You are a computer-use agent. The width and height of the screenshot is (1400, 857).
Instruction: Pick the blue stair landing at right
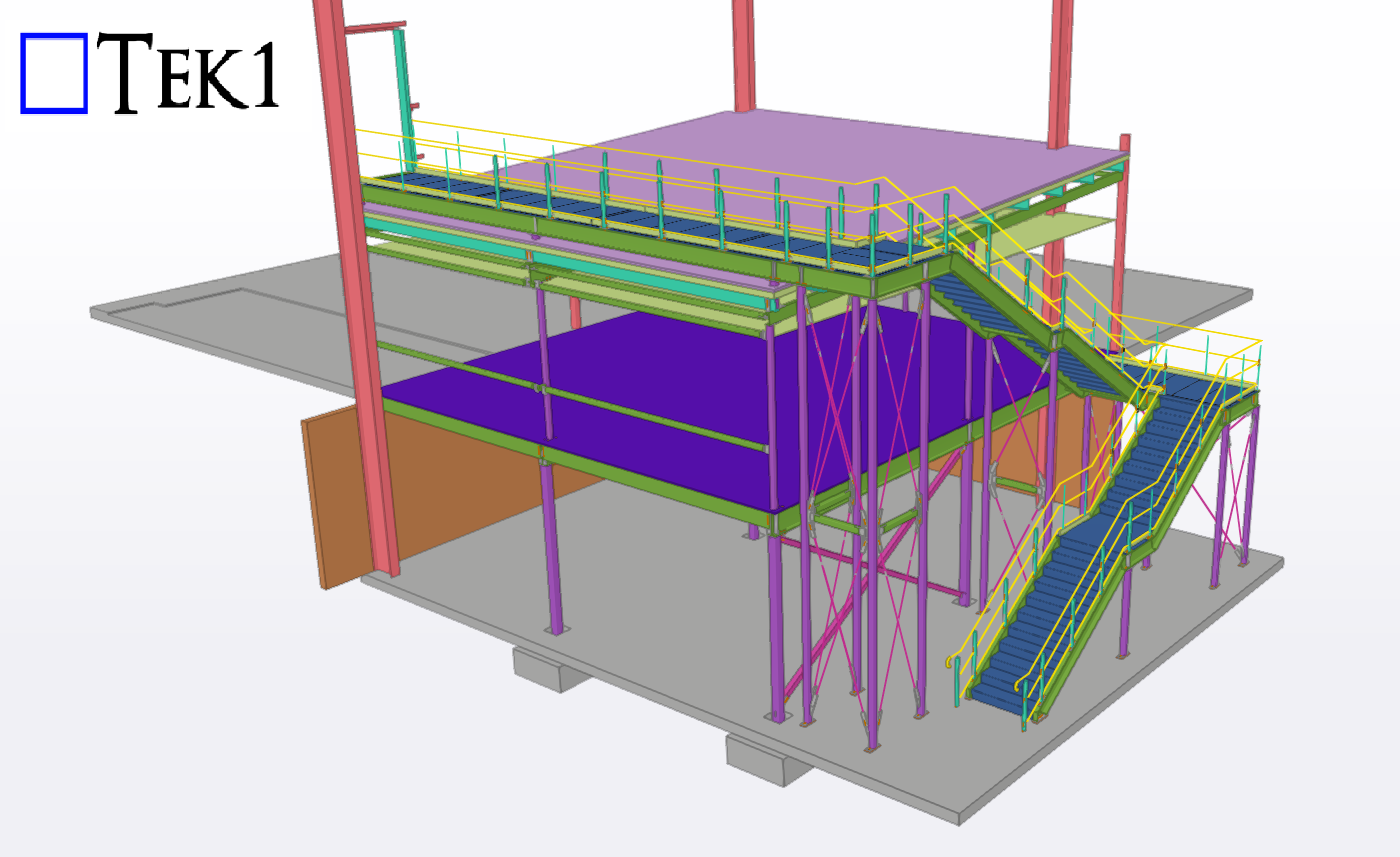(x=1195, y=386)
